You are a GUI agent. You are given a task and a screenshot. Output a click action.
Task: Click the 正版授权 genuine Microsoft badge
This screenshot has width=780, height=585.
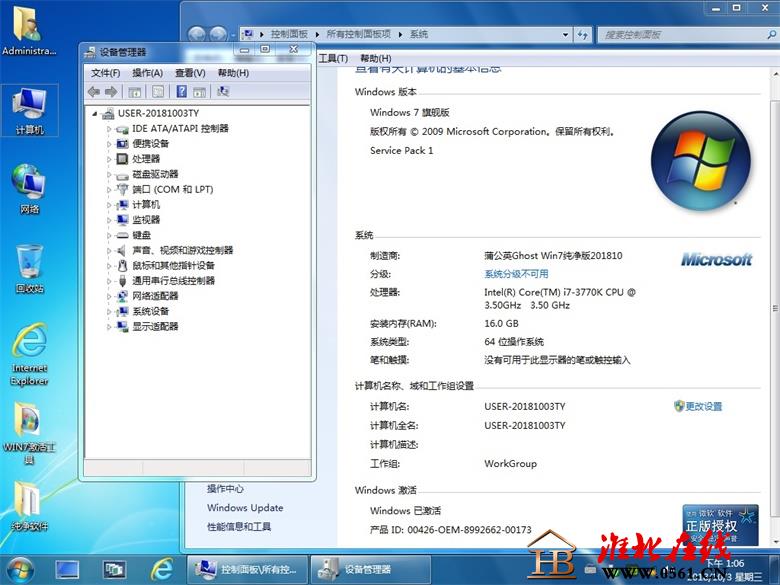point(720,525)
